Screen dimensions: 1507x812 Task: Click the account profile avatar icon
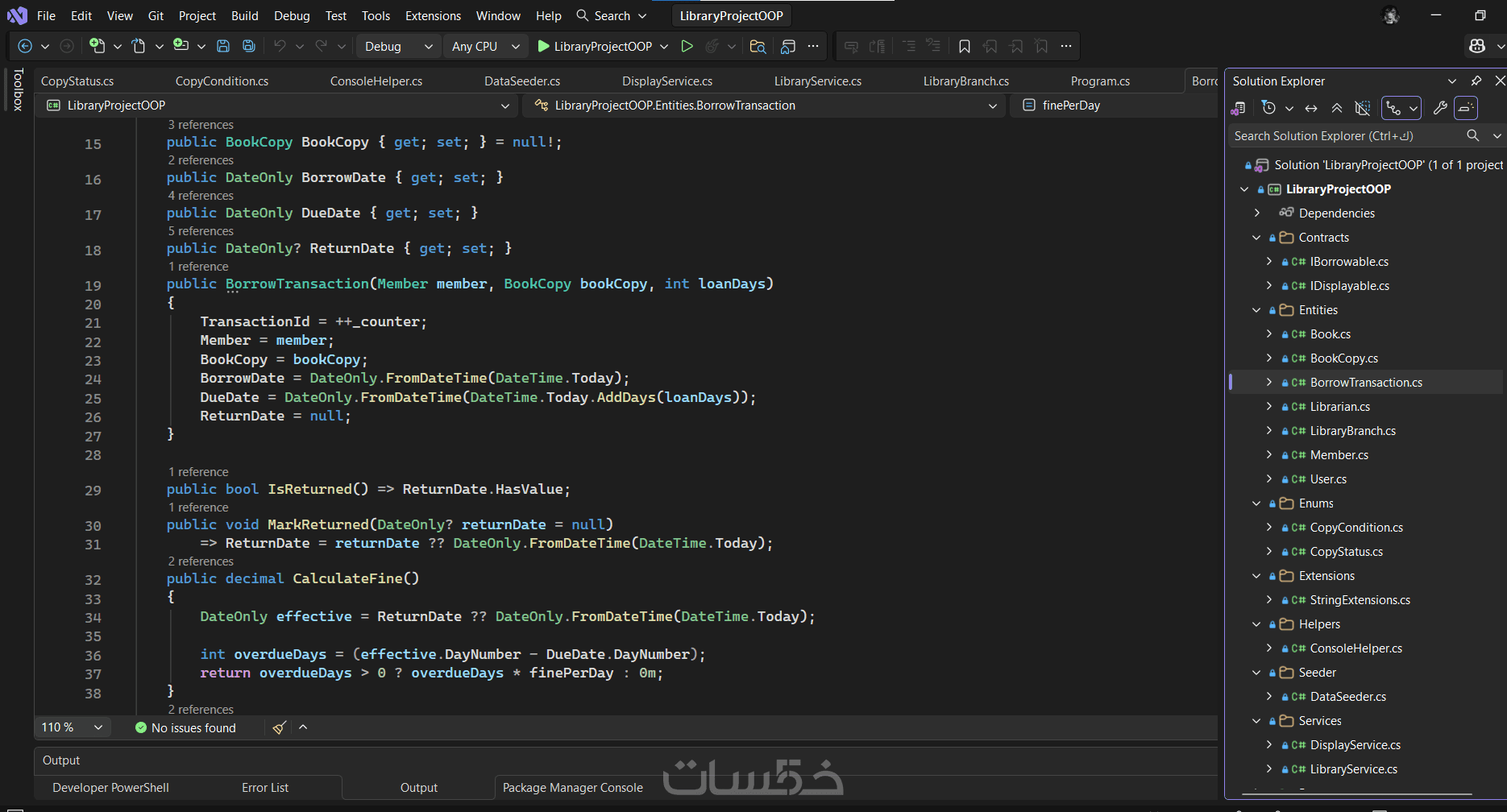click(1391, 15)
